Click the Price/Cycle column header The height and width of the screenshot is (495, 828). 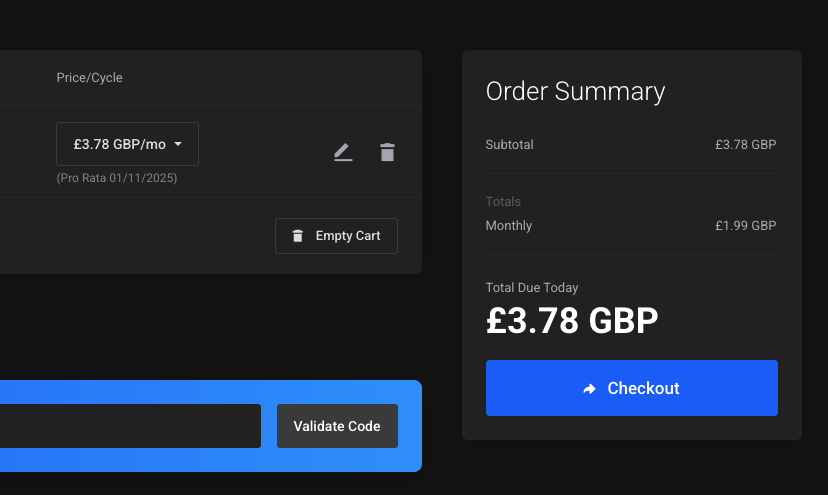(x=90, y=78)
